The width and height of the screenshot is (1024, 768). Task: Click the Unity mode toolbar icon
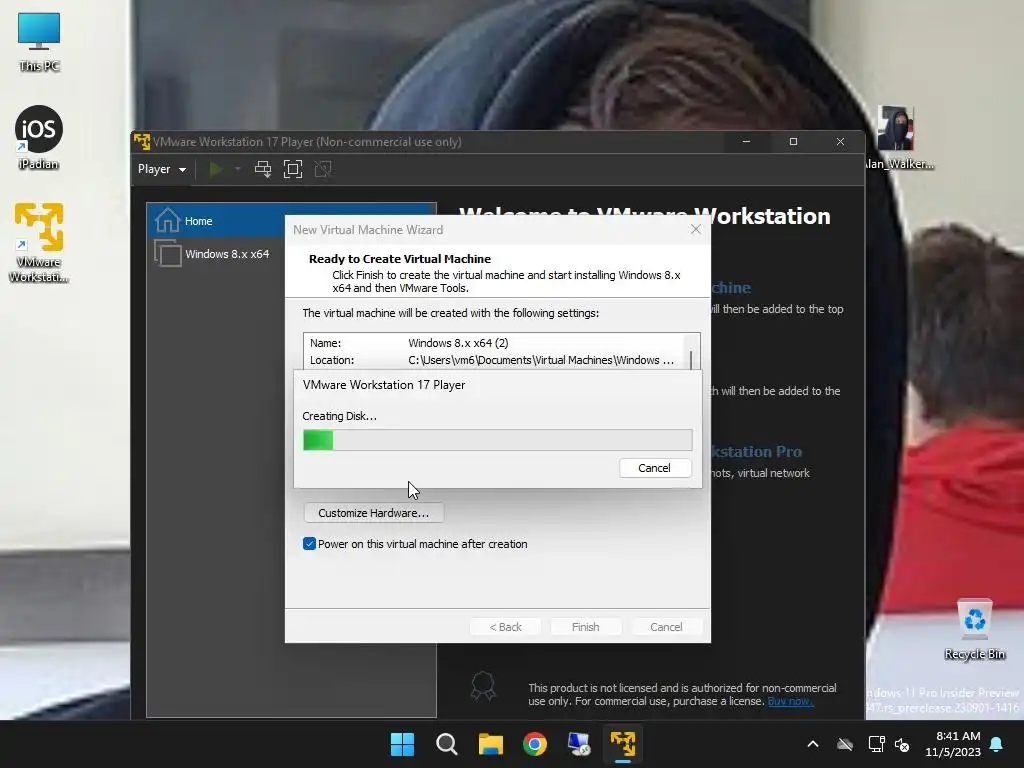point(323,169)
